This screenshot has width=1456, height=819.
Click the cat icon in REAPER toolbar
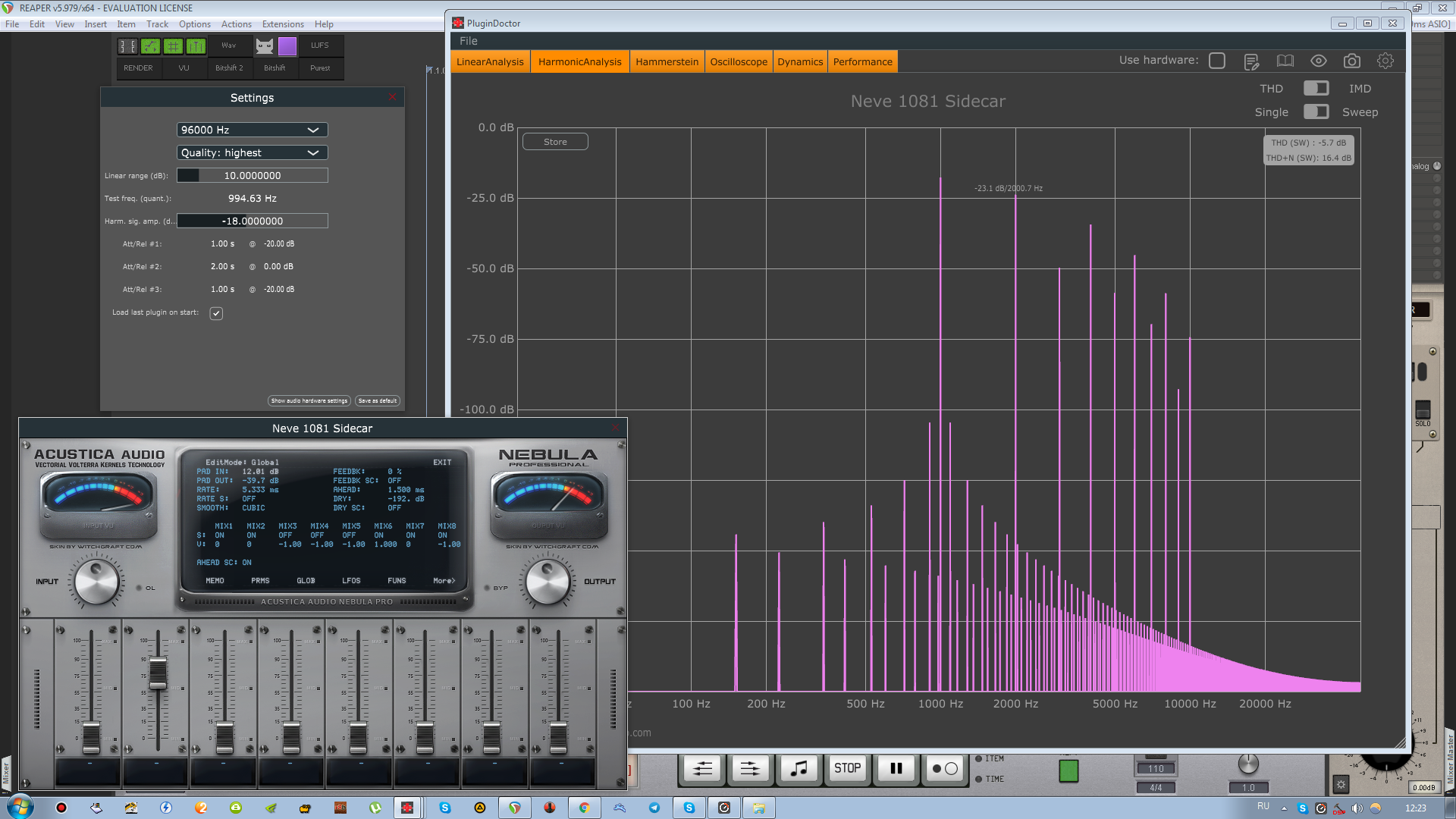[264, 46]
